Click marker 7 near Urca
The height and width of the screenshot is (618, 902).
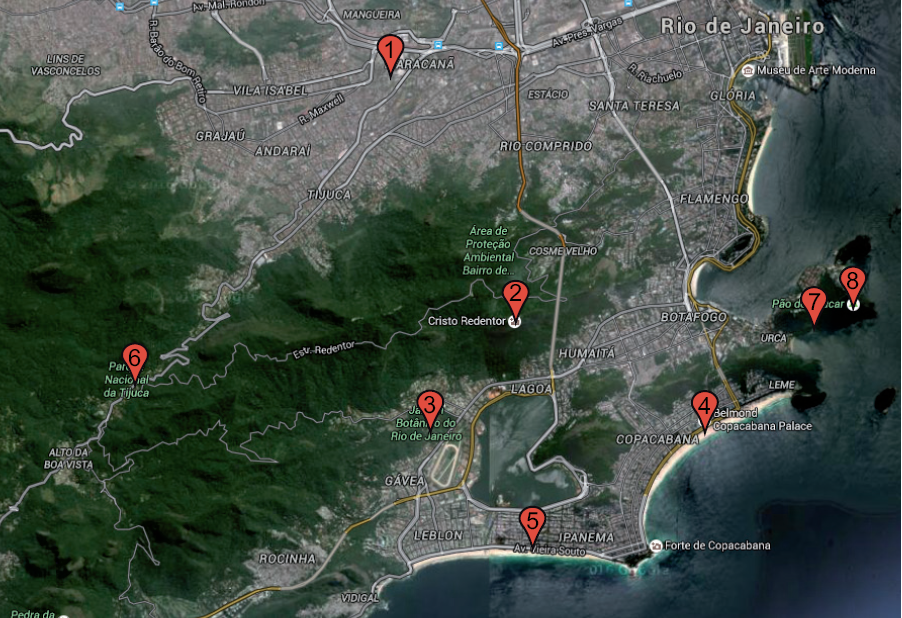[814, 303]
